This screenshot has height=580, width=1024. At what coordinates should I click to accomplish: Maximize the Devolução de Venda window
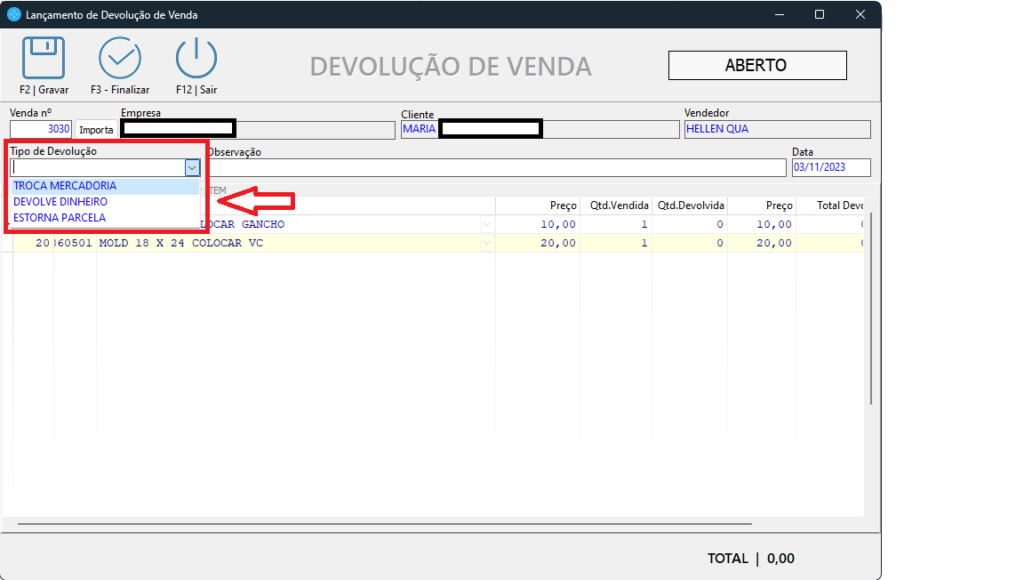point(819,15)
